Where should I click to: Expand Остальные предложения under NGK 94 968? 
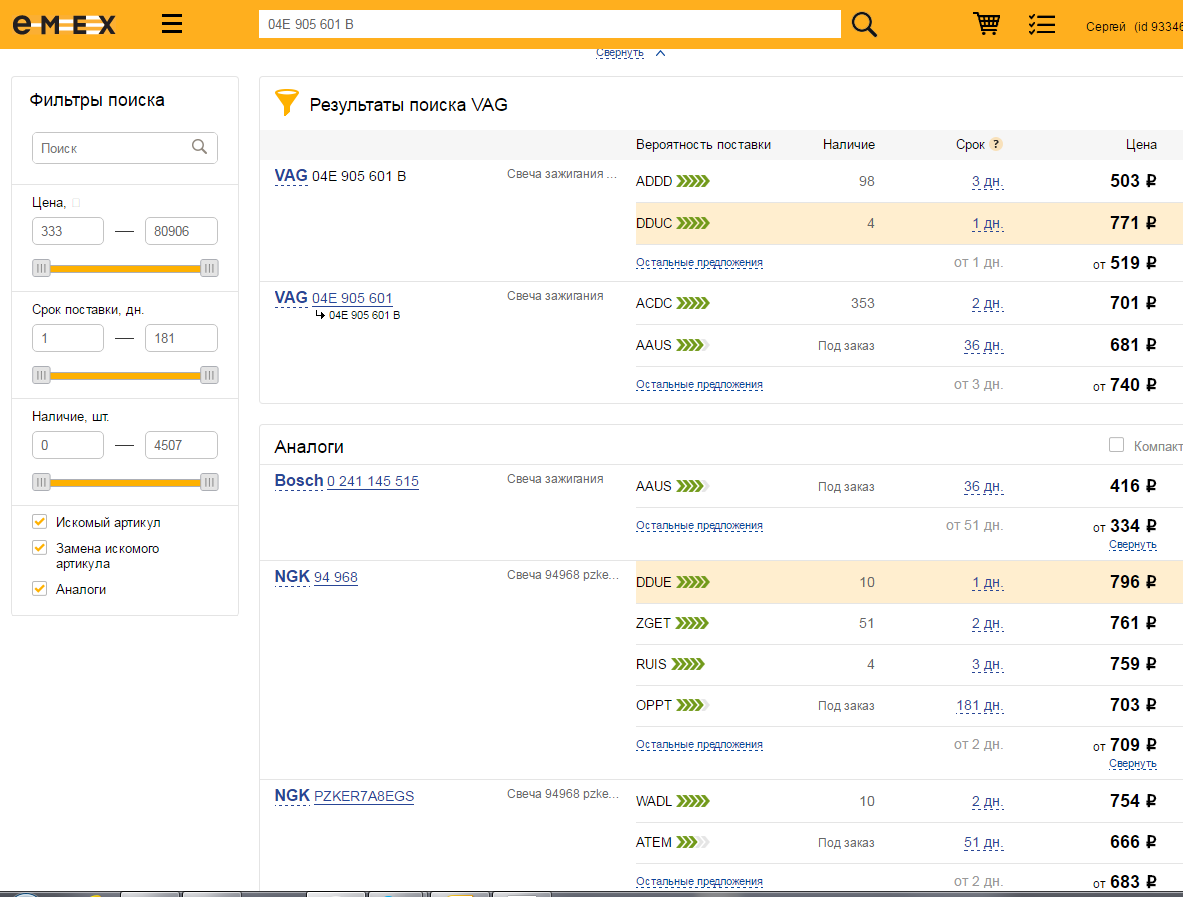699,745
